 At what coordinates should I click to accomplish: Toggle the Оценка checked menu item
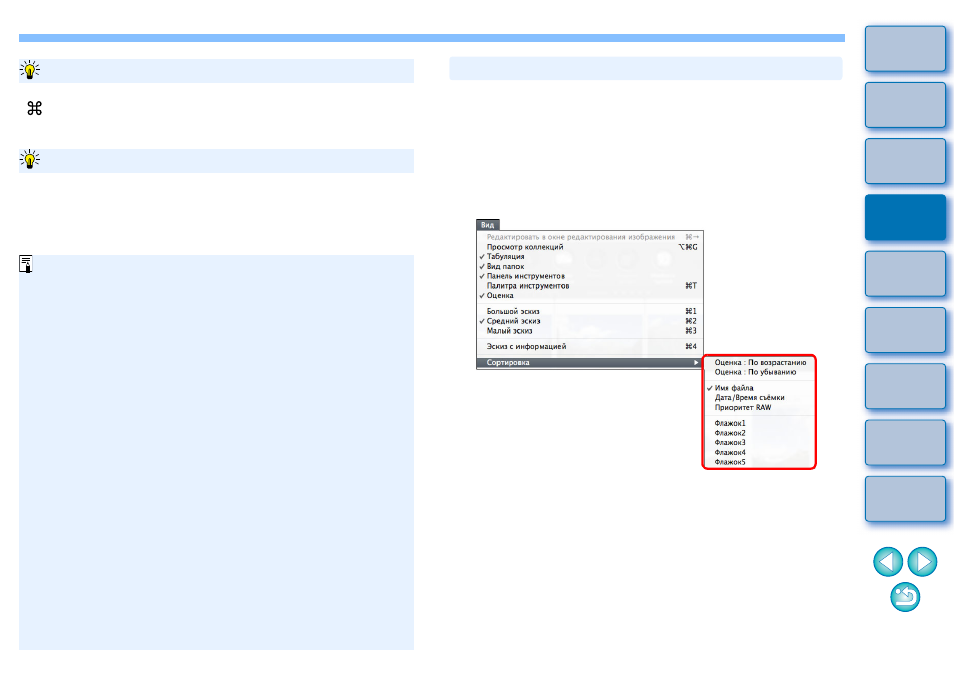point(590,296)
